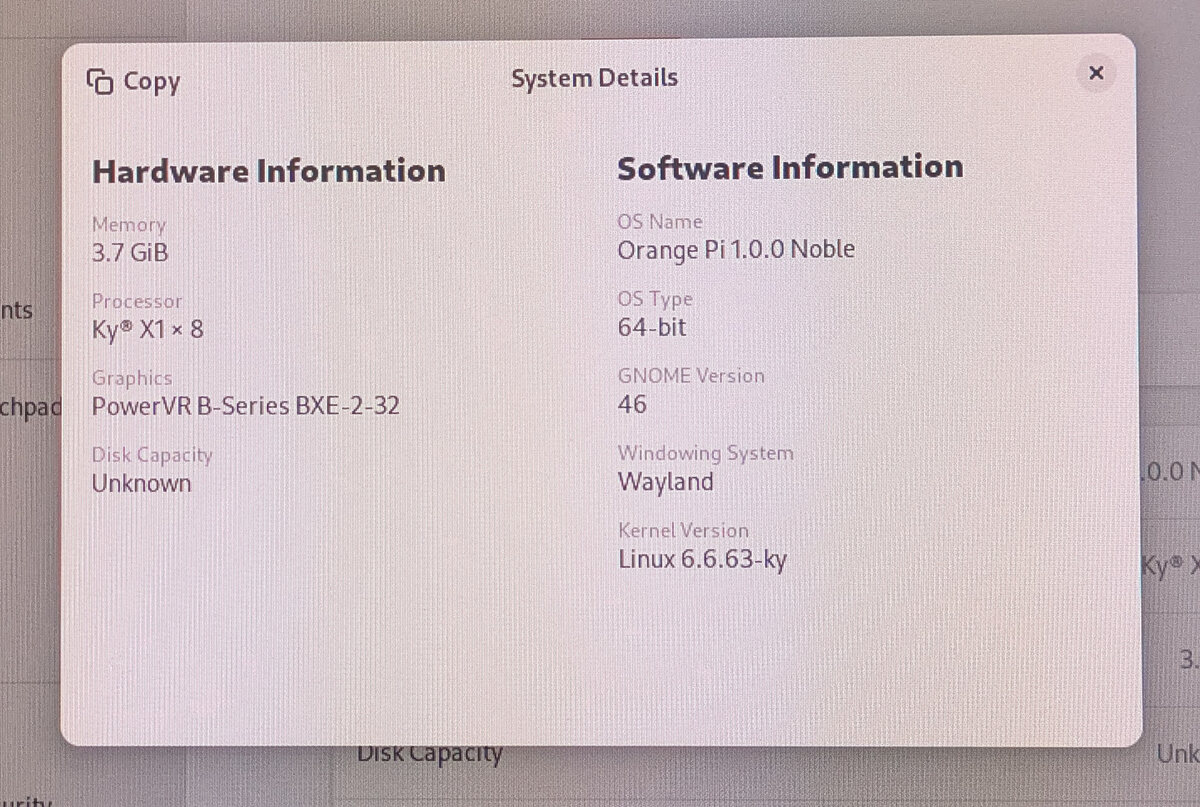The height and width of the screenshot is (807, 1200).
Task: Click the 3.7 GiB memory value
Action: click(x=130, y=252)
